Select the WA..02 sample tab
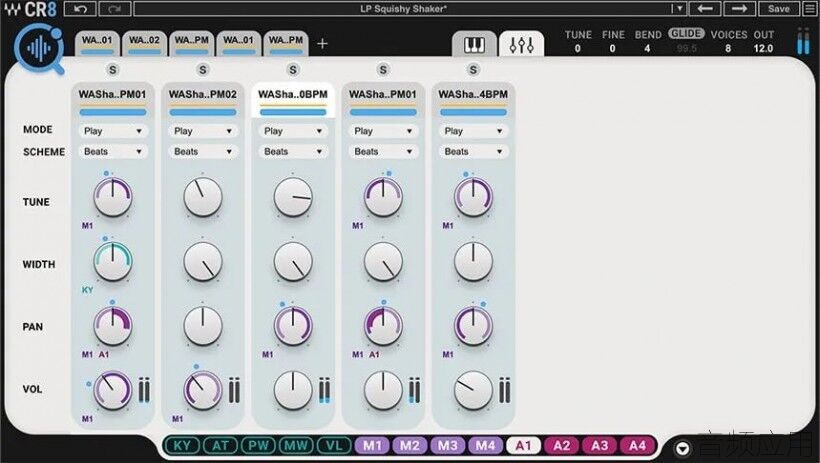The width and height of the screenshot is (820, 463). [144, 44]
